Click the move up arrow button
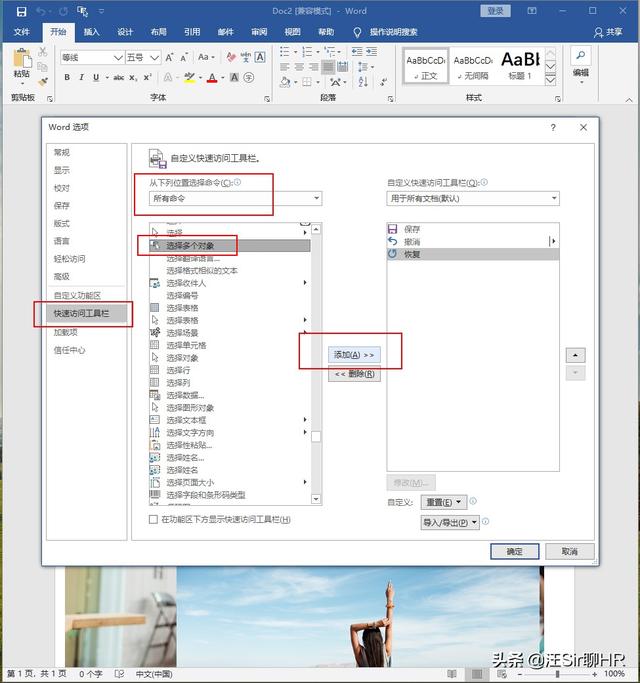This screenshot has height=683, width=640. coord(575,355)
